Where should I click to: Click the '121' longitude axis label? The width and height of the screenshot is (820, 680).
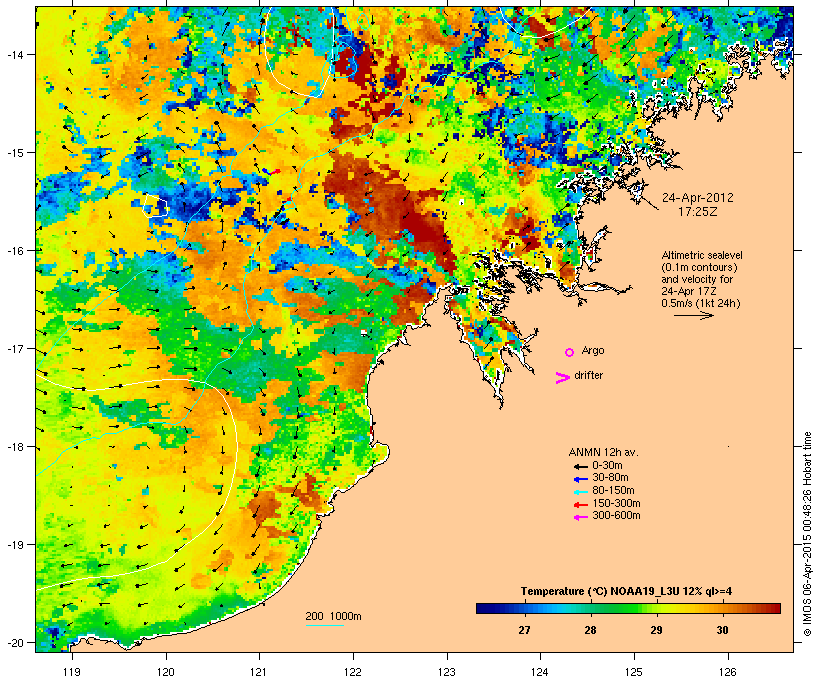259,672
